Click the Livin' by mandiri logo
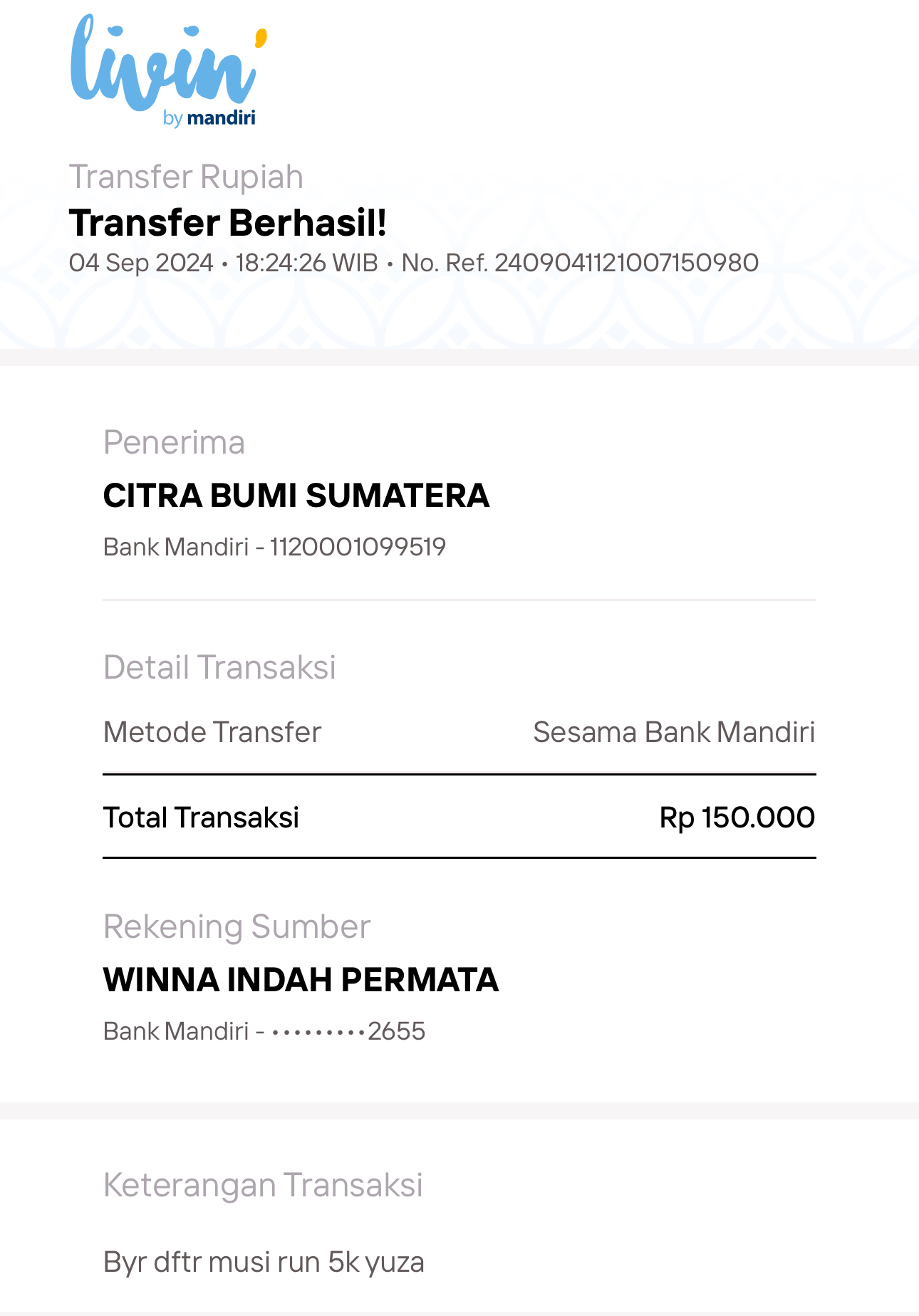 (x=169, y=71)
